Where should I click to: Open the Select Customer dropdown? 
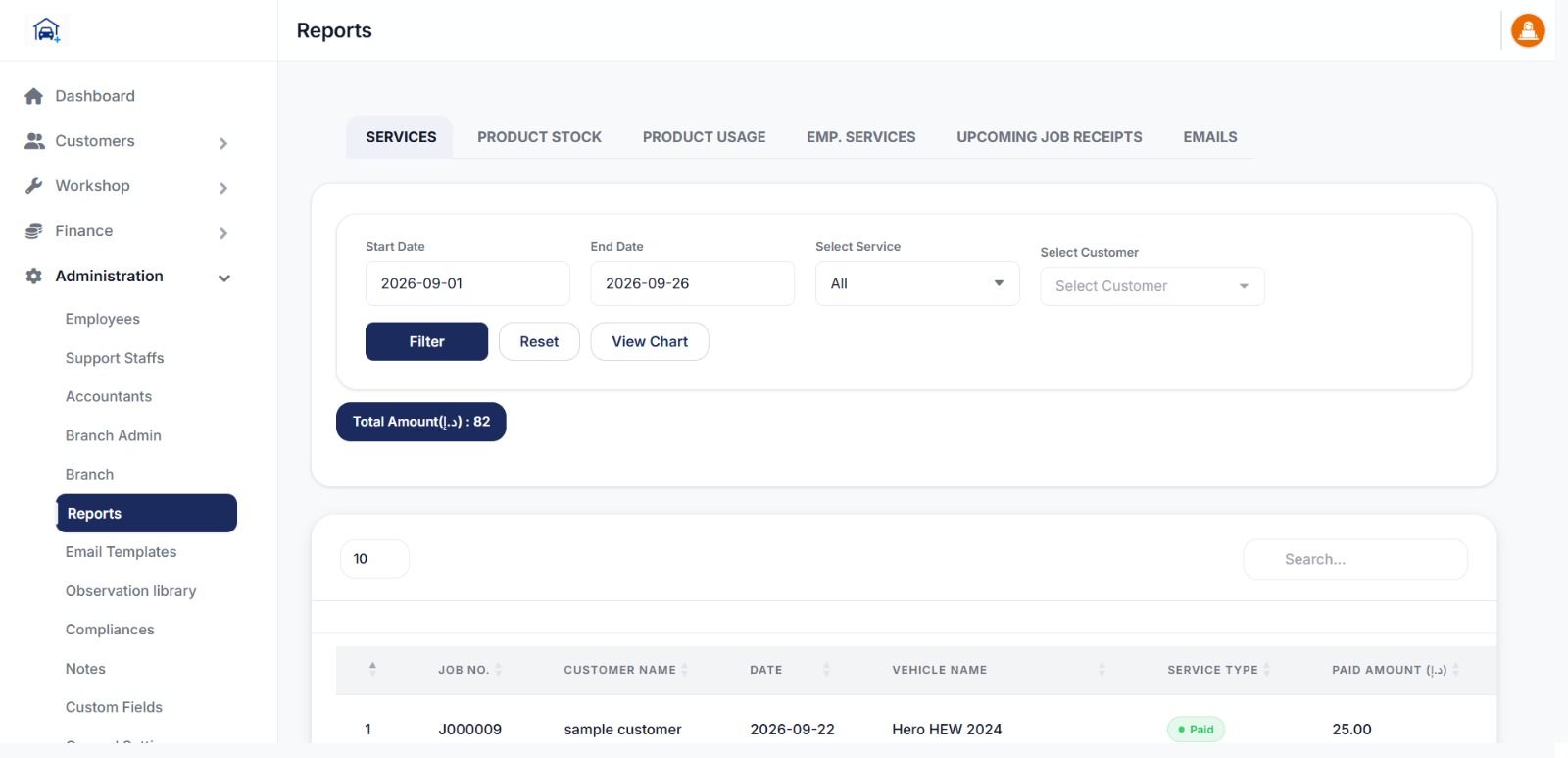point(1152,286)
